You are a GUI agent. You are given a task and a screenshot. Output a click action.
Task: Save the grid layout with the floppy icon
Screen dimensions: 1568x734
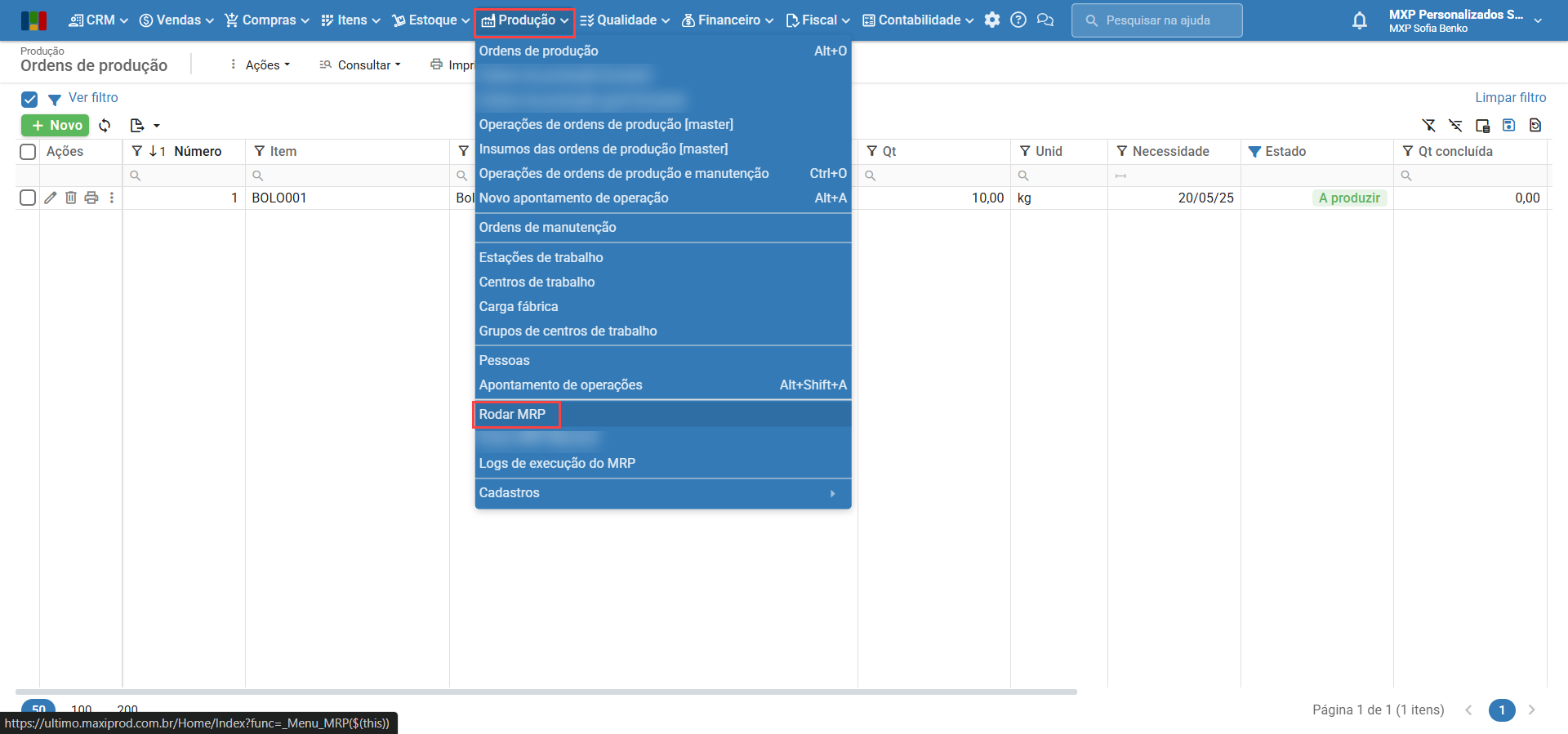tap(1509, 126)
